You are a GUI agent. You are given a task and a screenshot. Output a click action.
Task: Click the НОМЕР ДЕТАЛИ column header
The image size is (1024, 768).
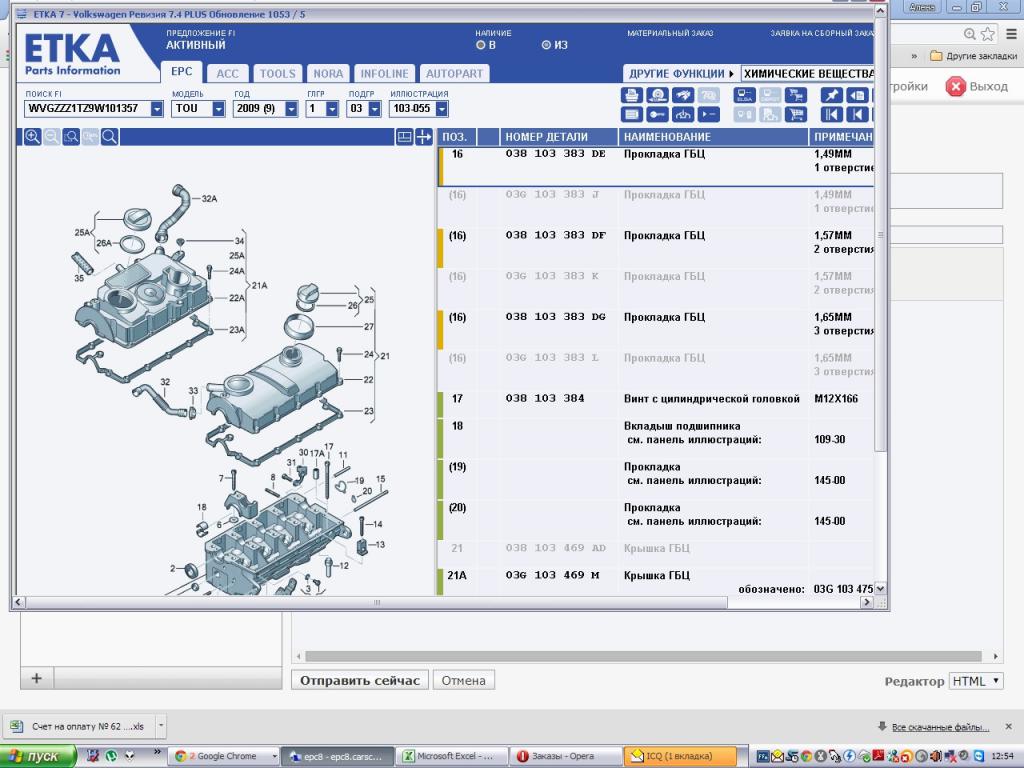click(559, 137)
